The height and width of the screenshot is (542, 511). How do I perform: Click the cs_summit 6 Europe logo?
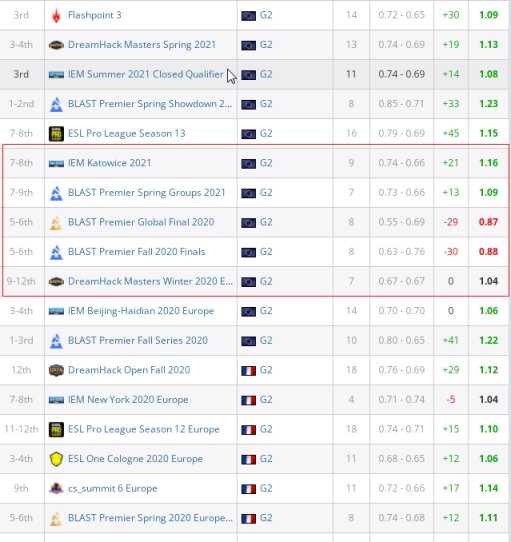click(56, 488)
